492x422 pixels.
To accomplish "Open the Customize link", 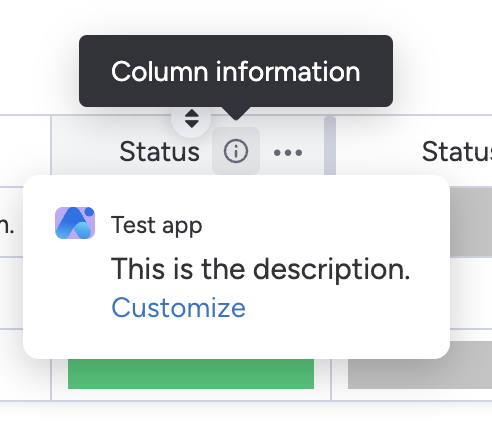I will (x=178, y=307).
